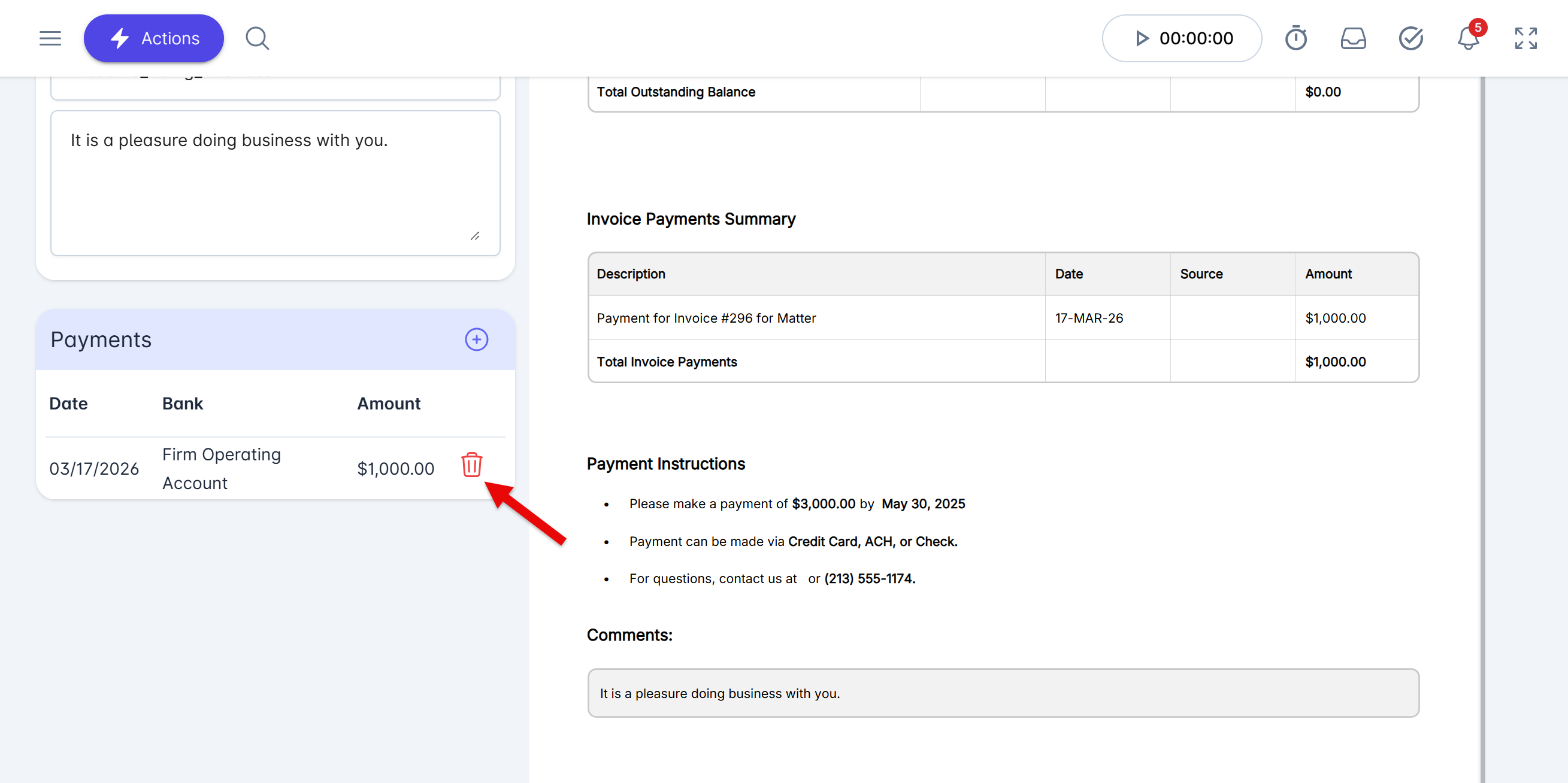Open the inbox tray icon

click(1352, 38)
